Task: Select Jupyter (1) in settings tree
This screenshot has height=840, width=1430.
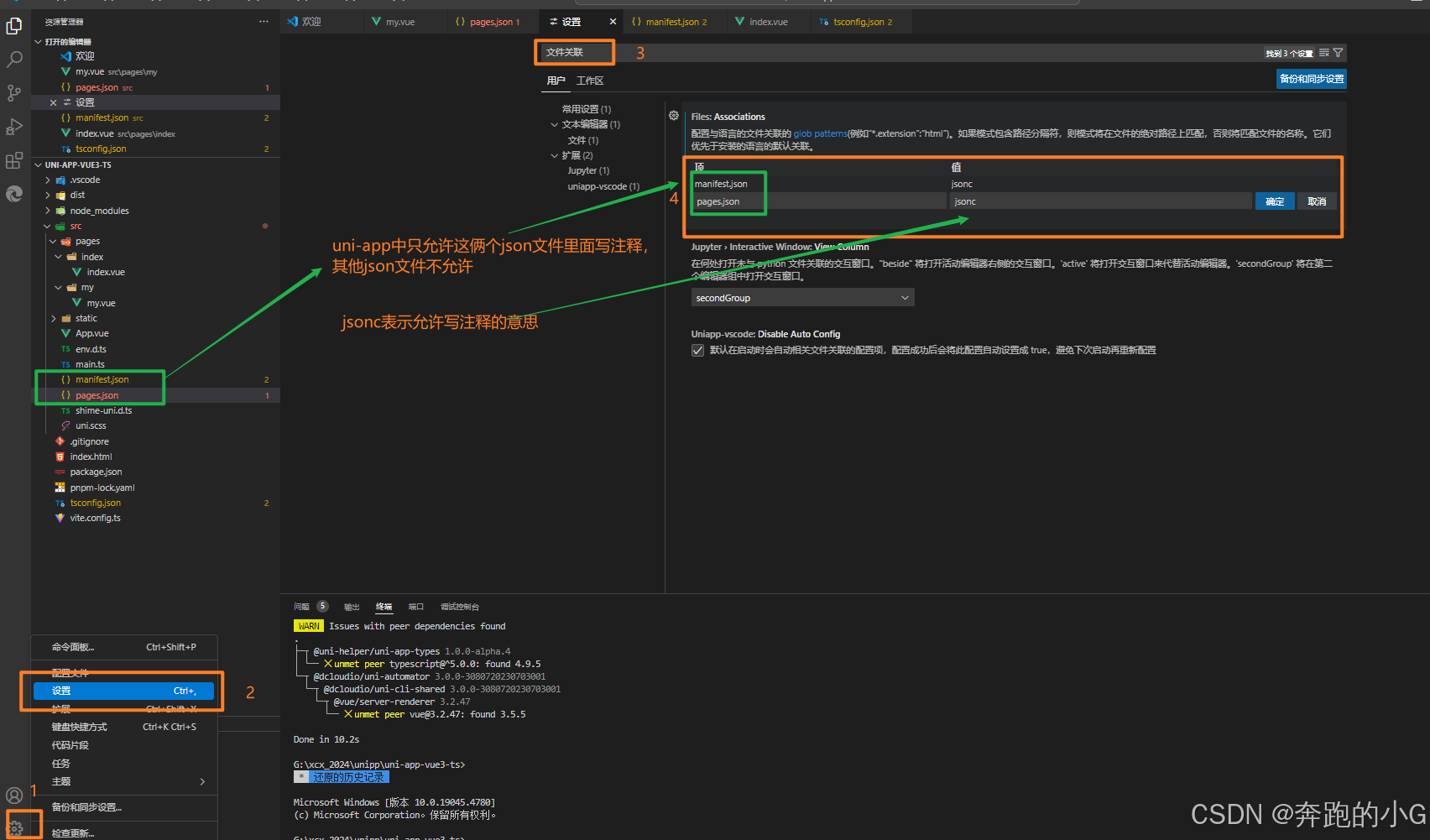Action: pyautogui.click(x=588, y=171)
